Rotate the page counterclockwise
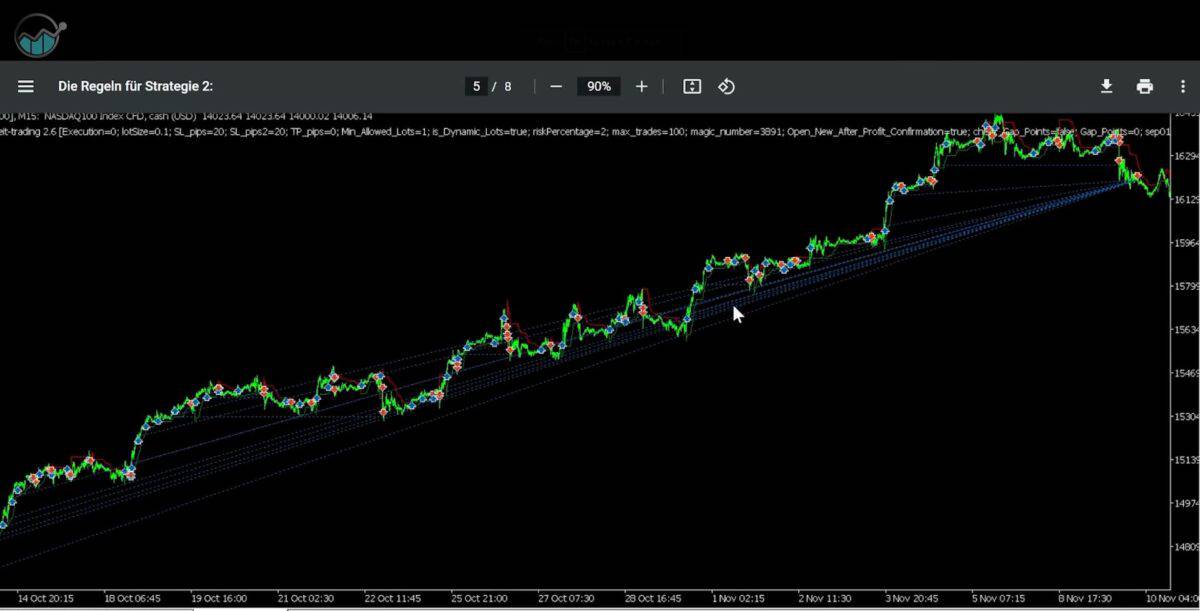Image resolution: width=1200 pixels, height=611 pixels. tap(726, 86)
